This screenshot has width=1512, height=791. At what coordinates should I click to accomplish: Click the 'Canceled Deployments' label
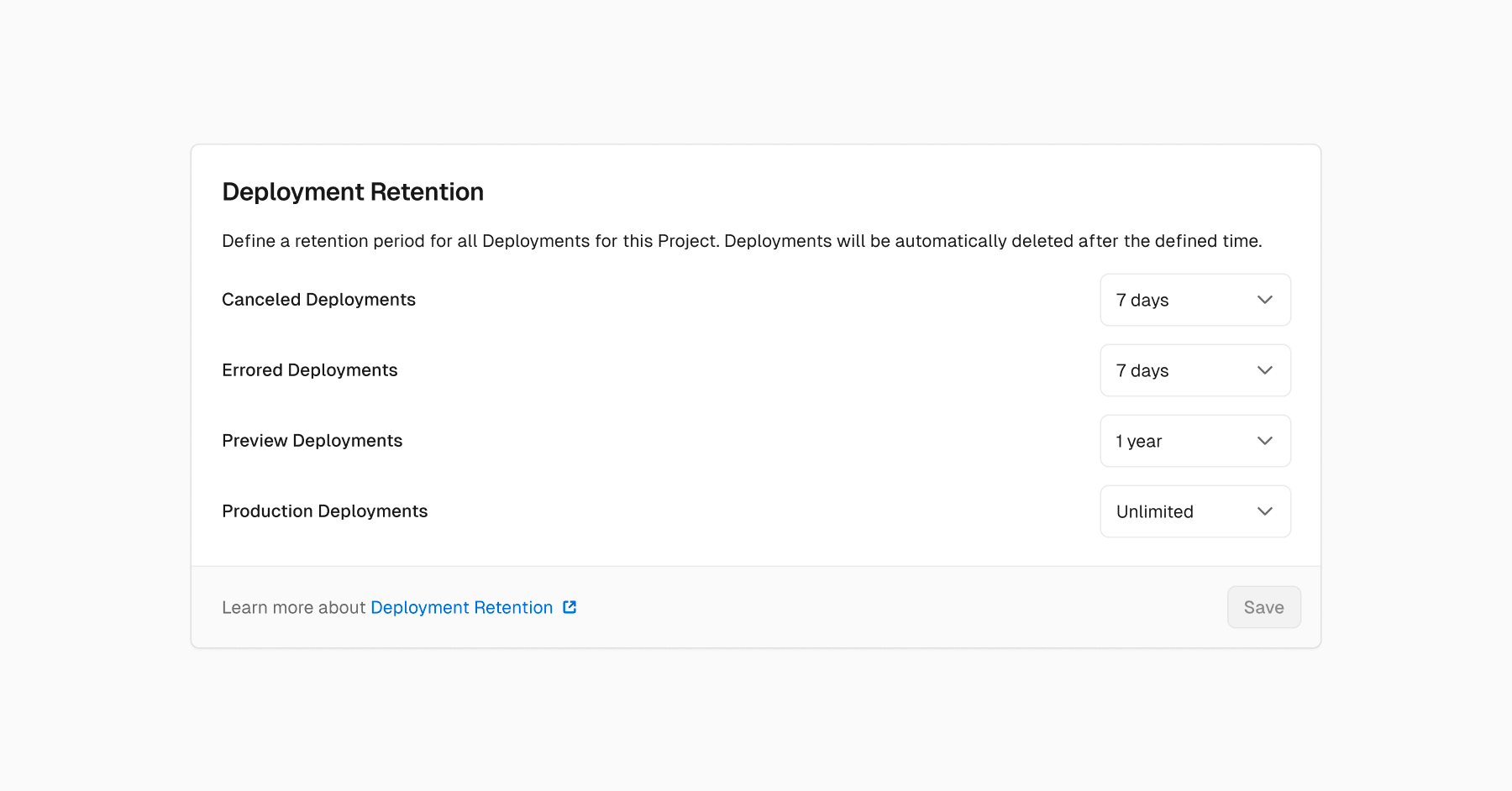318,300
